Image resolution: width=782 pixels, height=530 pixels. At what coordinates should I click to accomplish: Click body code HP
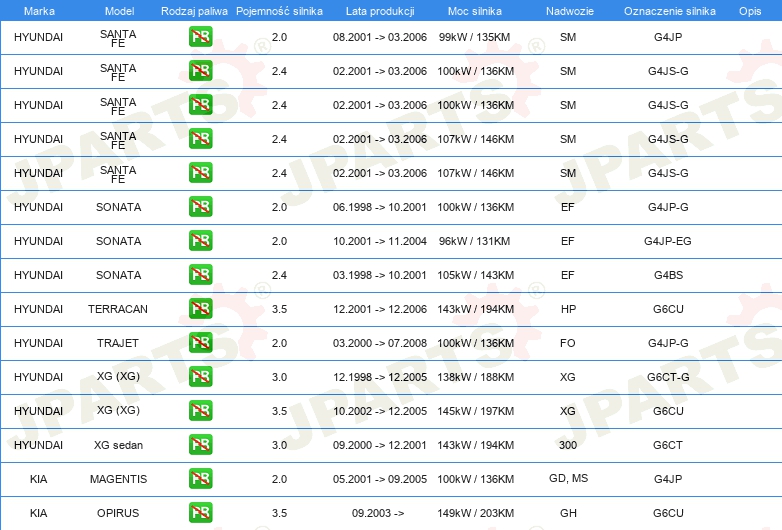[x=568, y=309]
